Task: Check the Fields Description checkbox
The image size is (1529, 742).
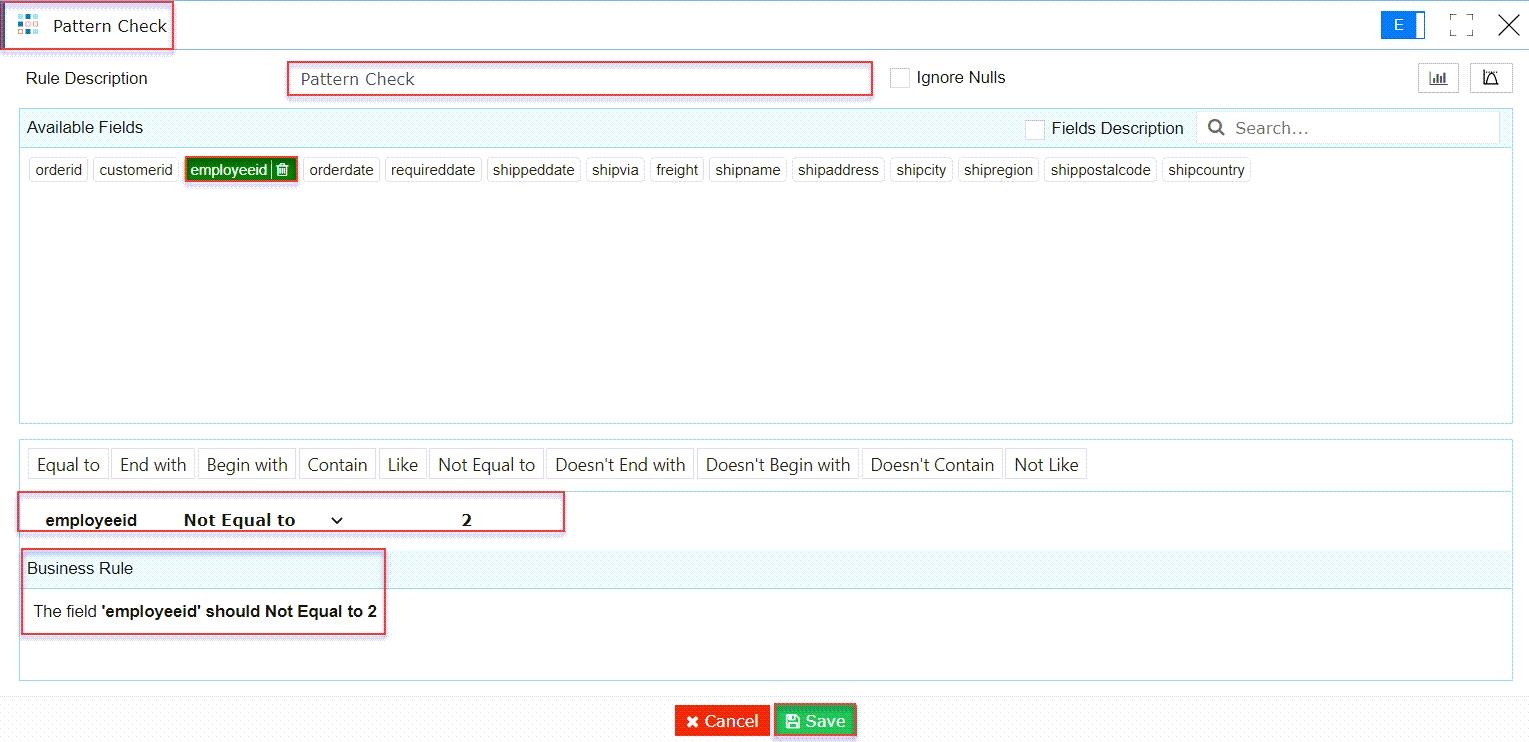Action: (x=1034, y=128)
